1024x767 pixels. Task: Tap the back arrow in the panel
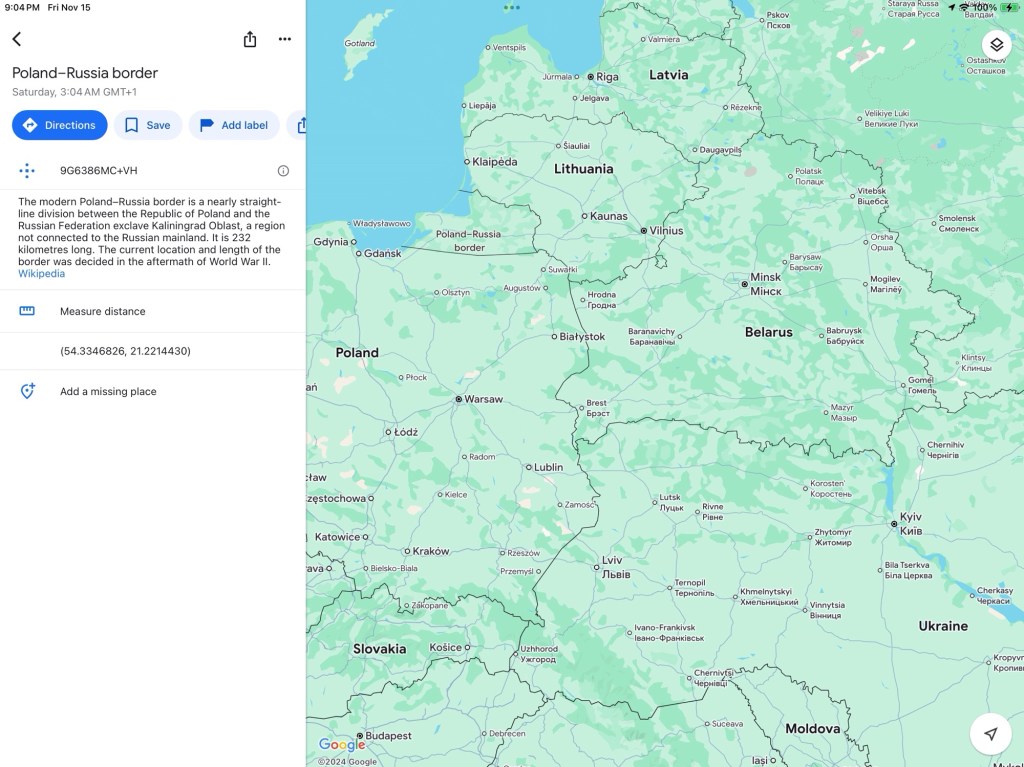(17, 39)
